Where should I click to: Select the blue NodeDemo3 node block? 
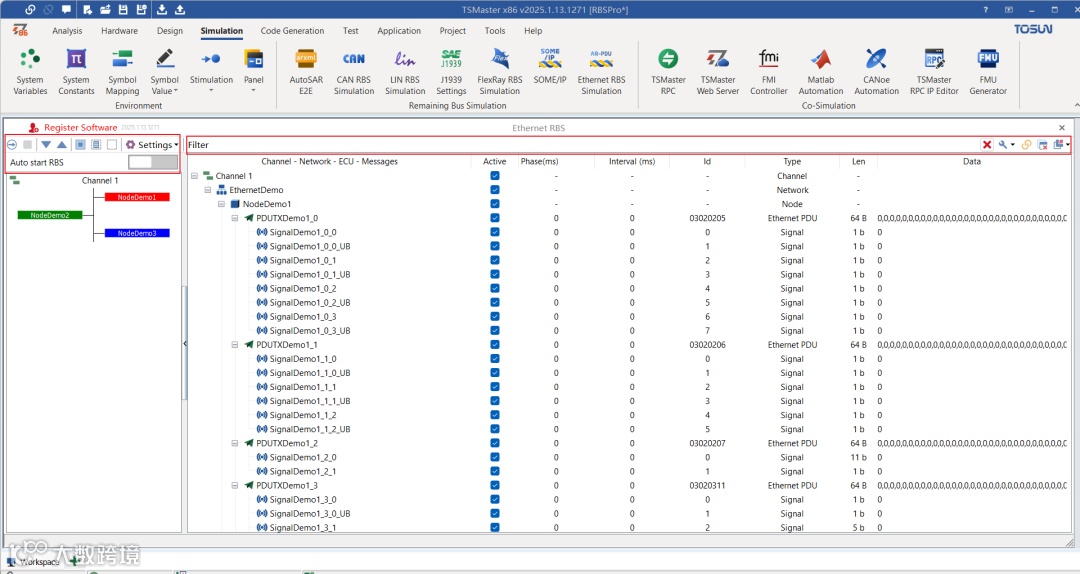pos(136,233)
